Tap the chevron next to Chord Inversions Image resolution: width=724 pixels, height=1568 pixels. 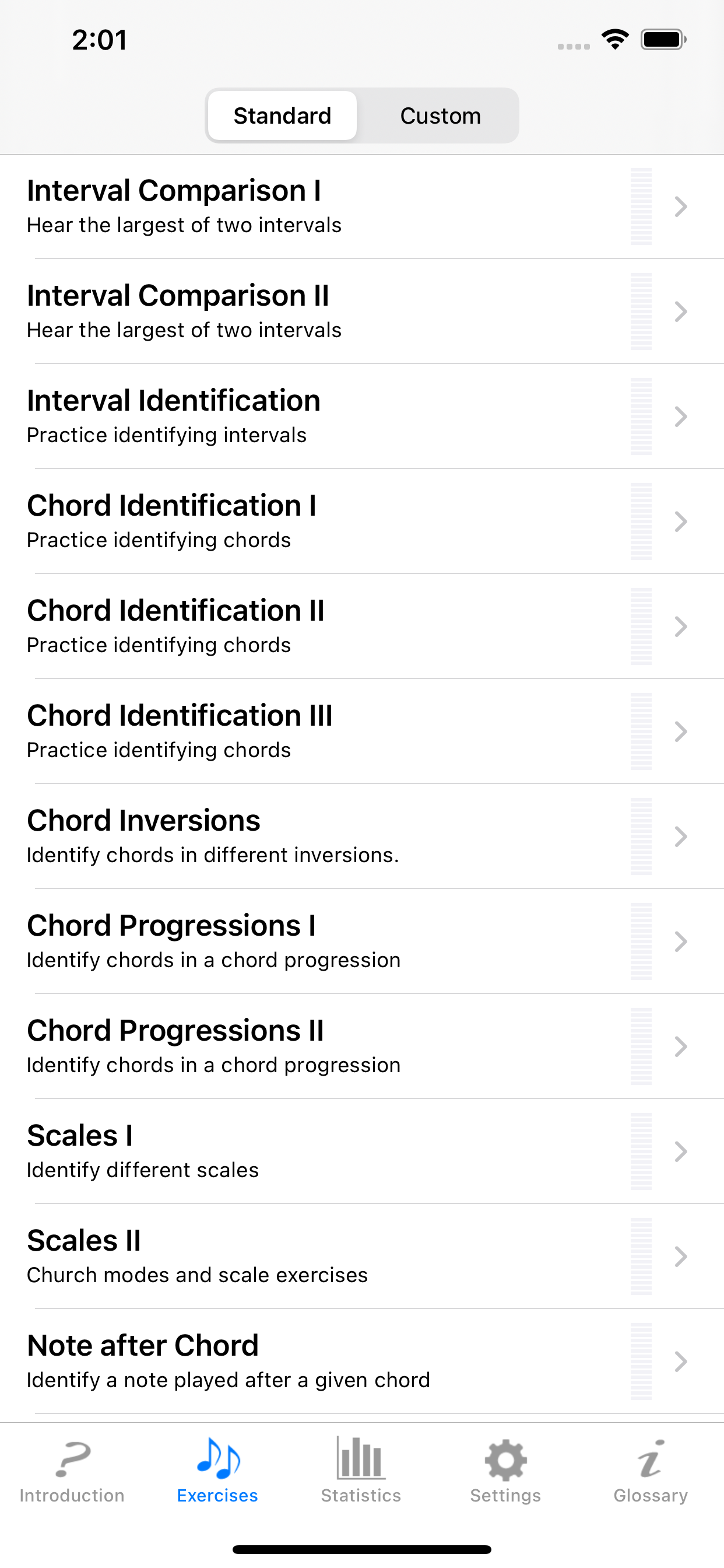tap(681, 837)
